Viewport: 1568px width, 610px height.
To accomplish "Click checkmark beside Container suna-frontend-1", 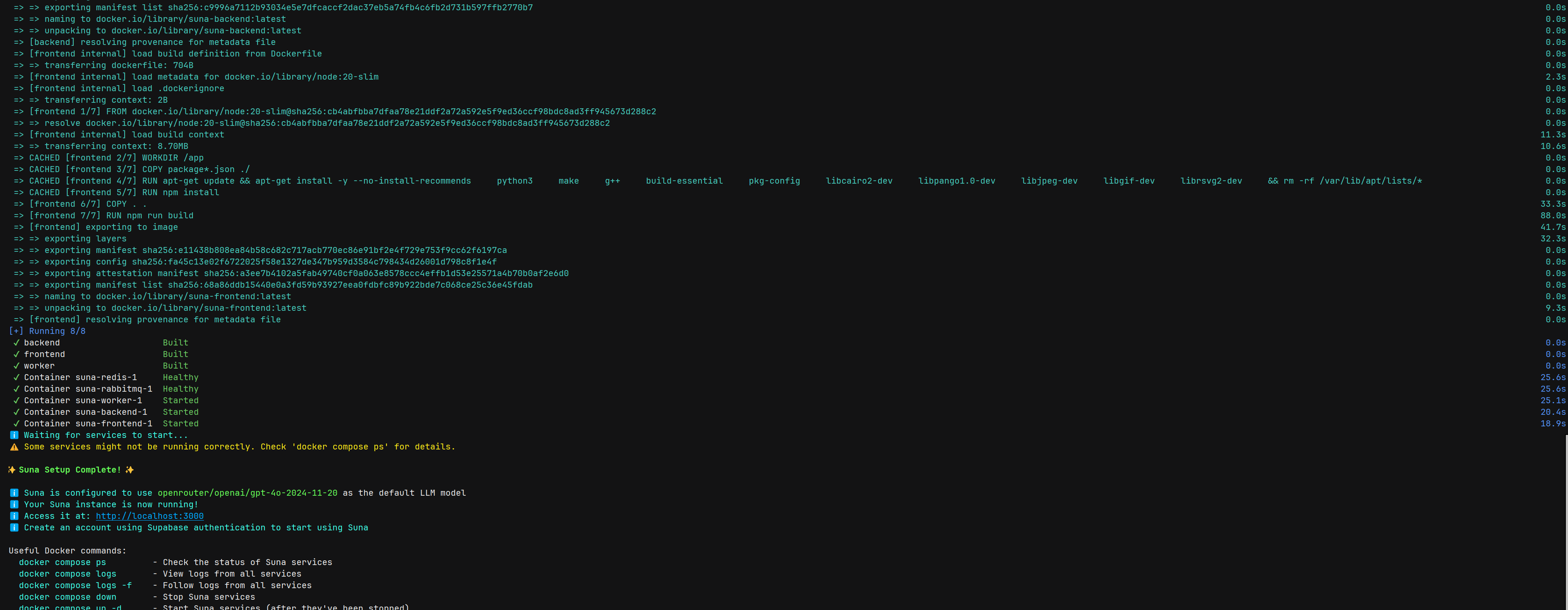I will (16, 424).
